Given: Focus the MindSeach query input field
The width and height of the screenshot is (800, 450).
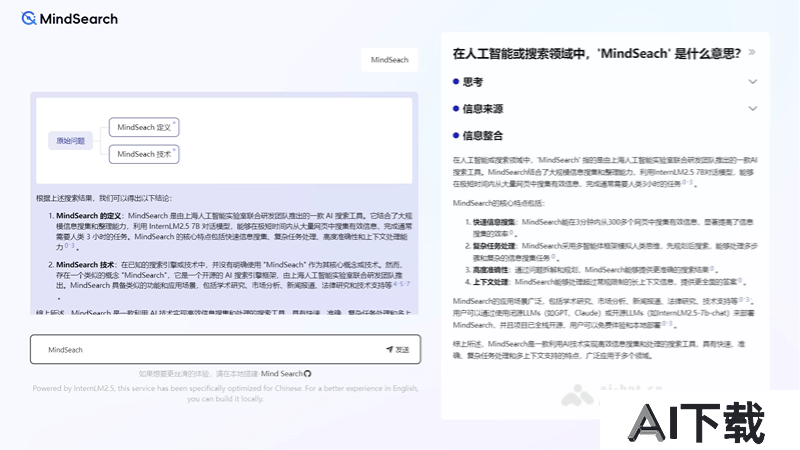Looking at the screenshot, I should pyautogui.click(x=225, y=349).
